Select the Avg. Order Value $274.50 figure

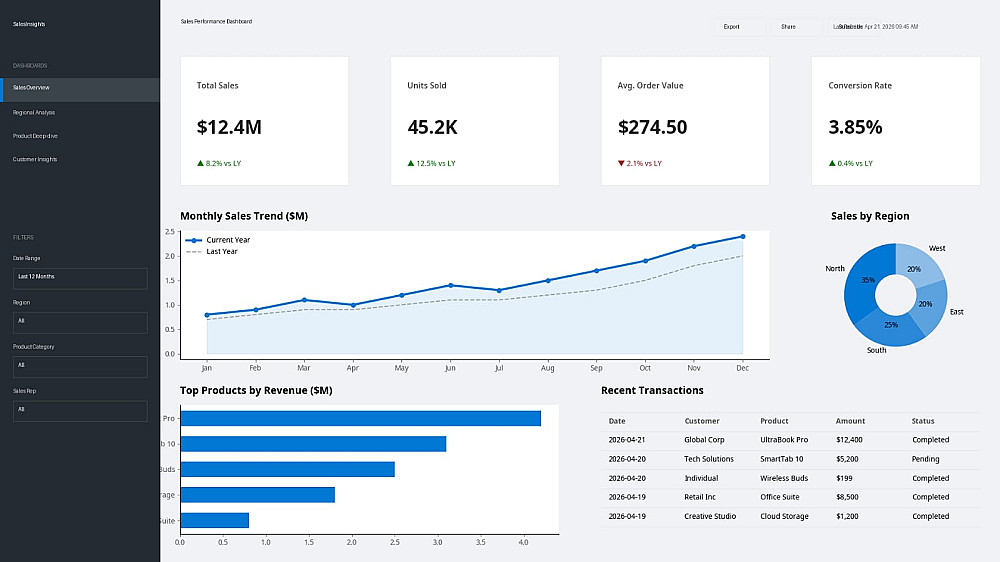(652, 128)
